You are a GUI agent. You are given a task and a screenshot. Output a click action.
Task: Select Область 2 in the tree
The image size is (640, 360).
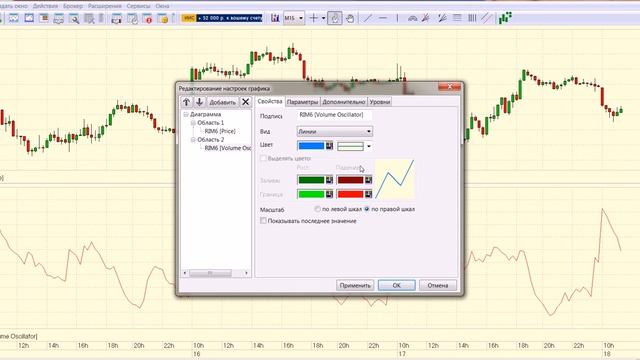point(211,140)
